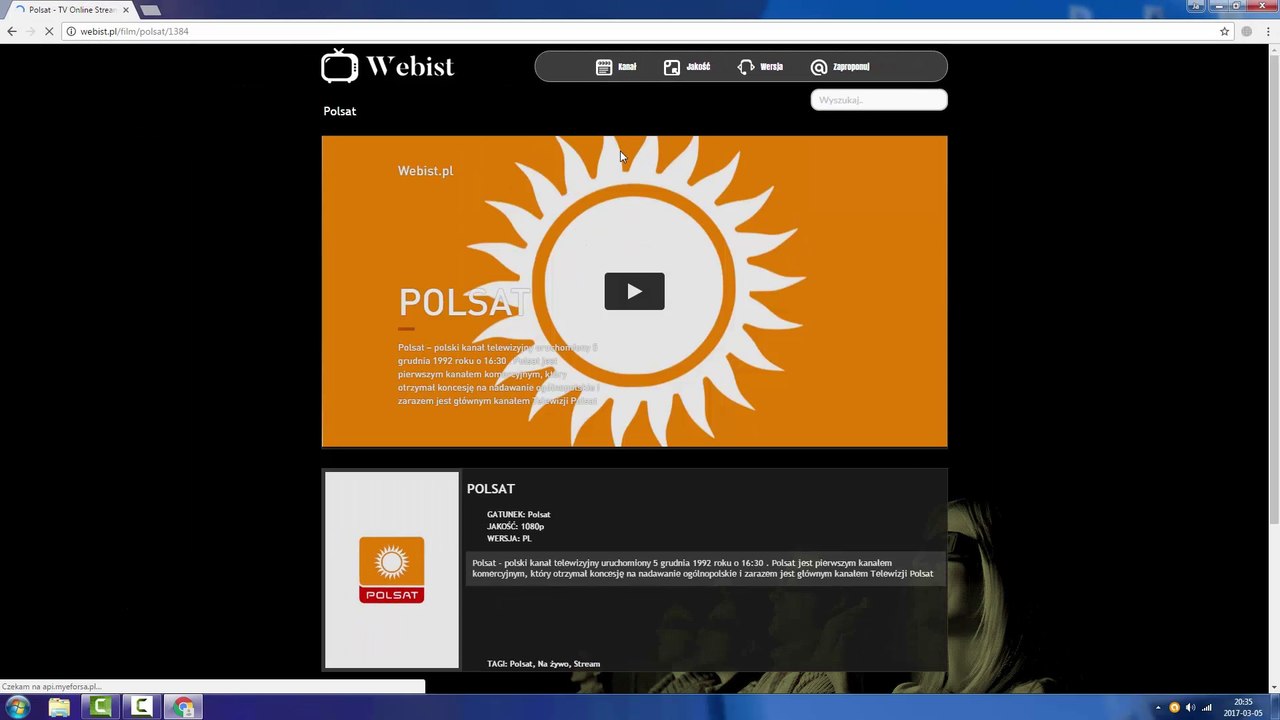This screenshot has width=1280, height=720.
Task: Click the Na żywo tag link
Action: 553,664
